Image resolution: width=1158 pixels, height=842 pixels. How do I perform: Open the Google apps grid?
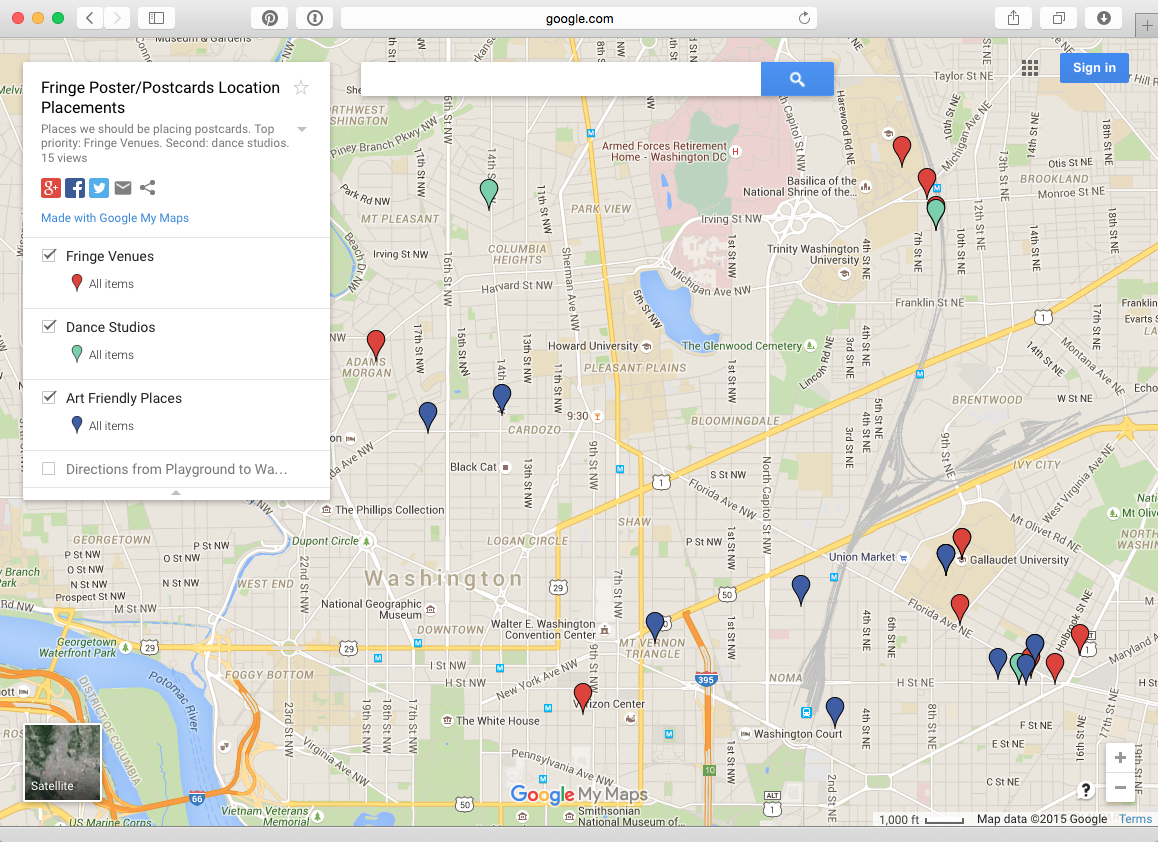pyautogui.click(x=1029, y=68)
